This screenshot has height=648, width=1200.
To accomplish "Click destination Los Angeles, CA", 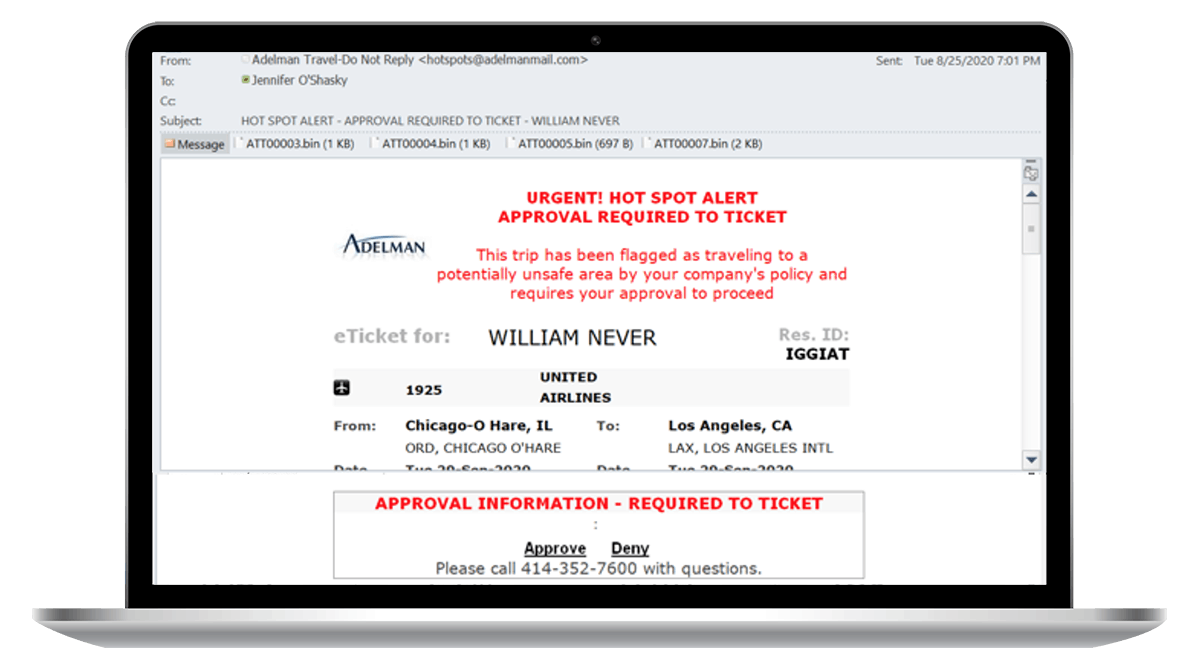I will pyautogui.click(x=730, y=426).
